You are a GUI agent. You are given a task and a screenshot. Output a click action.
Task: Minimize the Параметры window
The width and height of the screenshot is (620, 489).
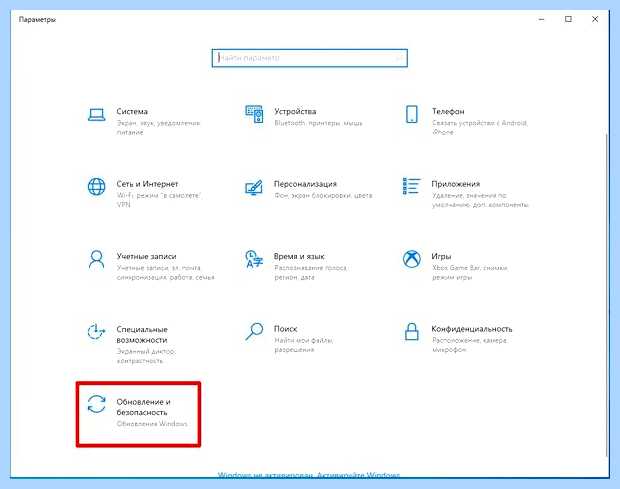pyautogui.click(x=542, y=19)
